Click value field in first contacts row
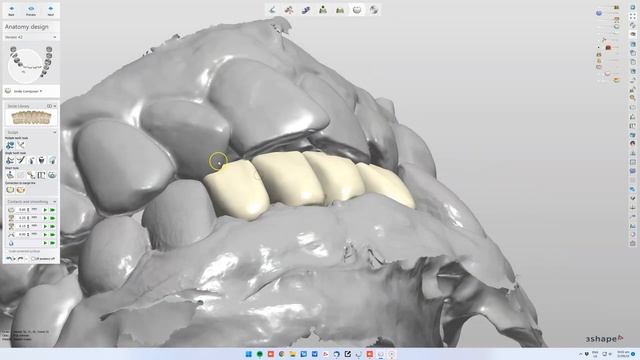The width and height of the screenshot is (640, 360). pos(22,210)
